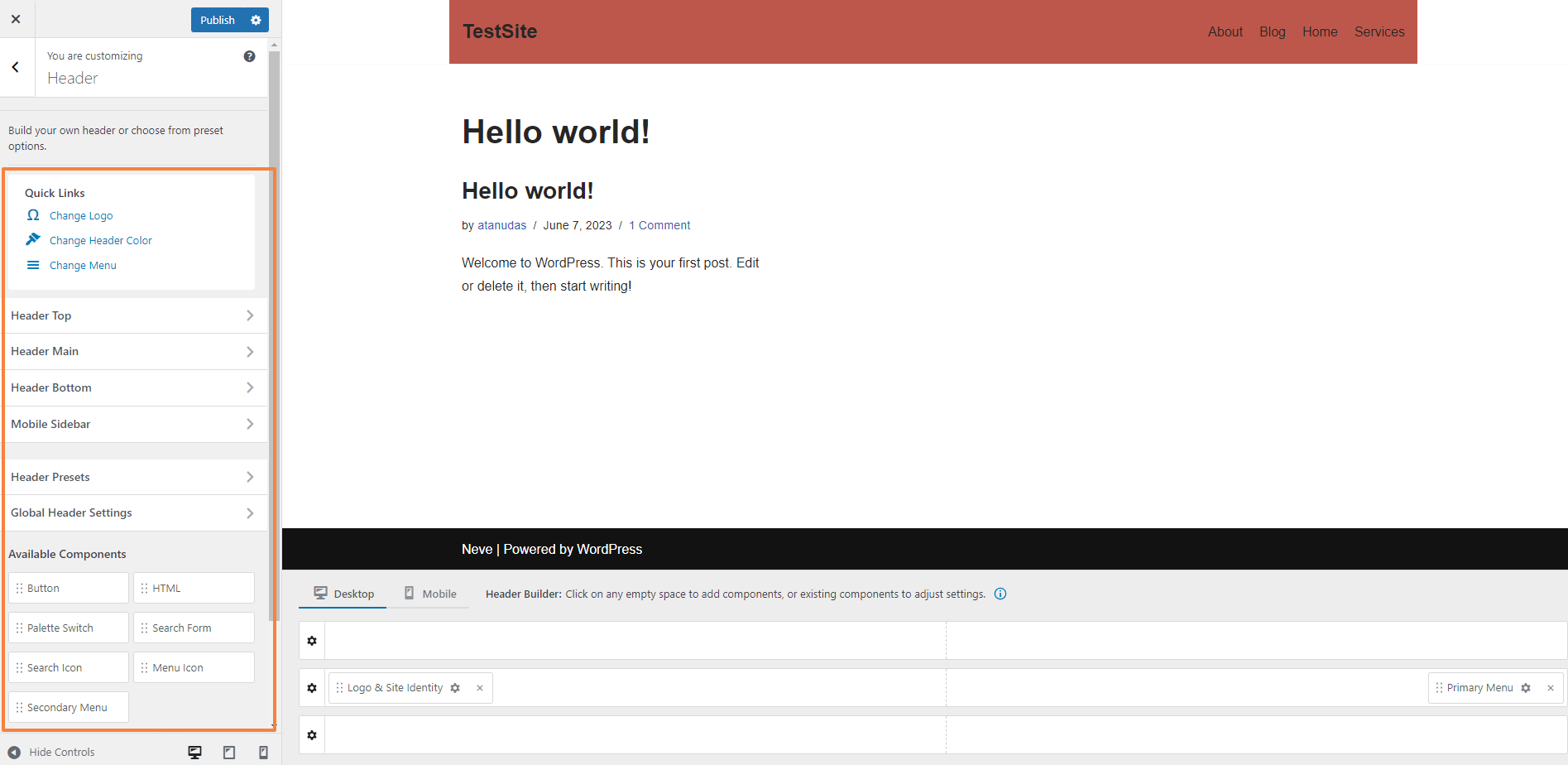Open Logo & Site Identity settings gear
Image resolution: width=1568 pixels, height=765 pixels.
455,688
